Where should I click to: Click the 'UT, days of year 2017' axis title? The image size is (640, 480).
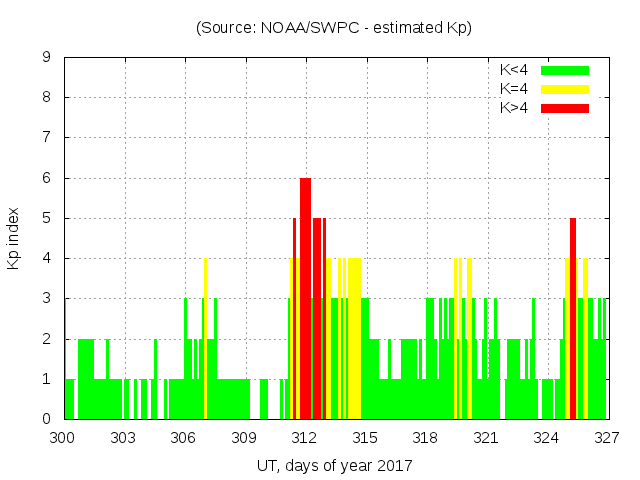[x=334, y=465]
